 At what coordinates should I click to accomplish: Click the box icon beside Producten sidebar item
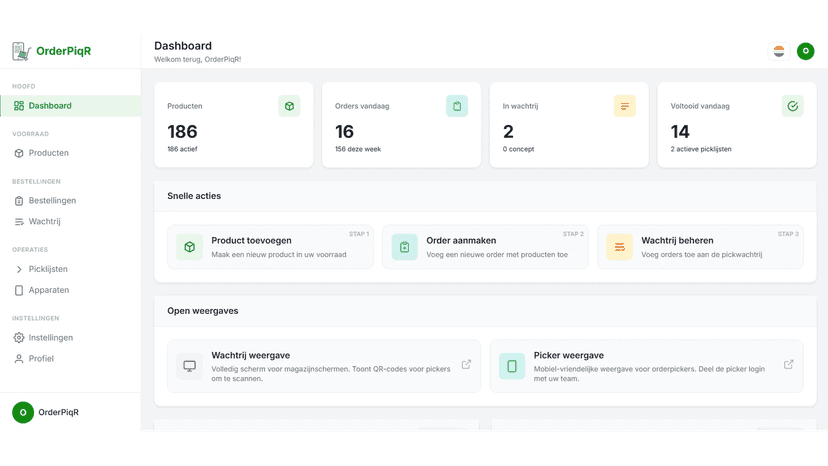click(x=19, y=153)
